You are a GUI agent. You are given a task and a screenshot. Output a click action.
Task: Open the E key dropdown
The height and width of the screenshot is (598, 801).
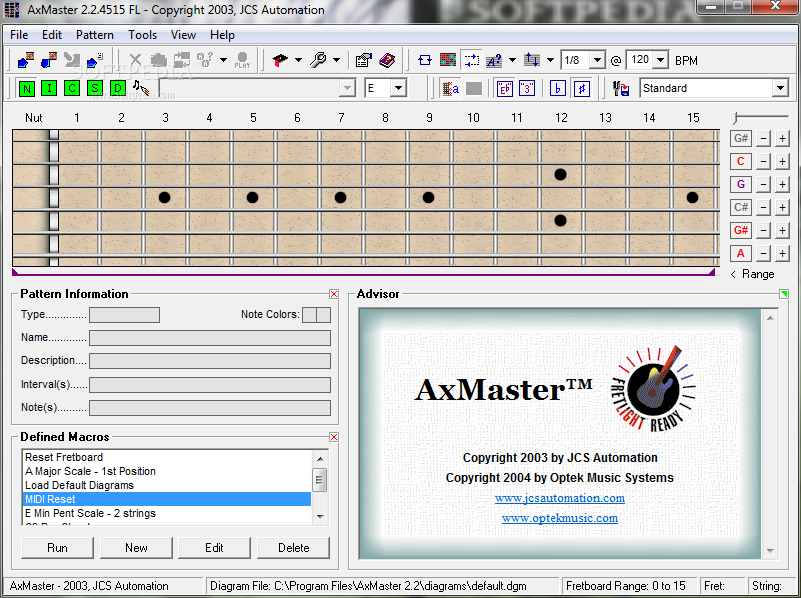tap(398, 88)
